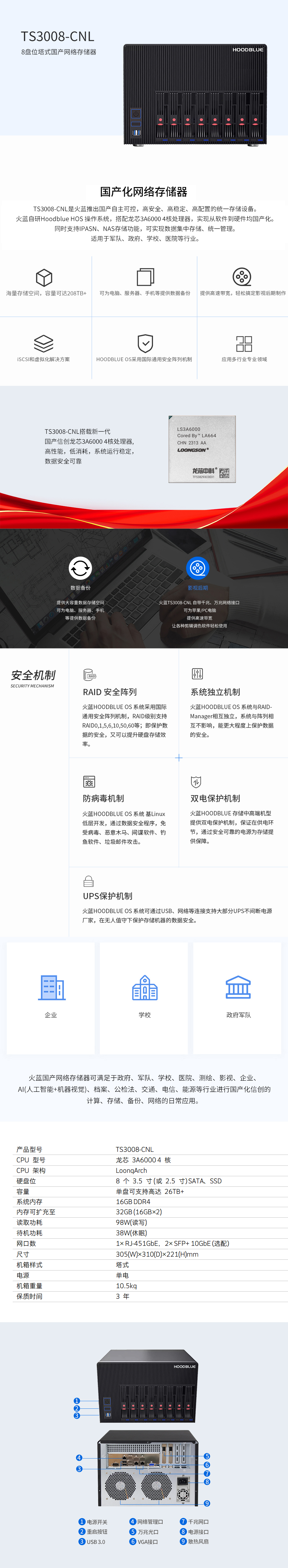
Task: Click the spec value LoongArch
Action: tap(131, 1171)
